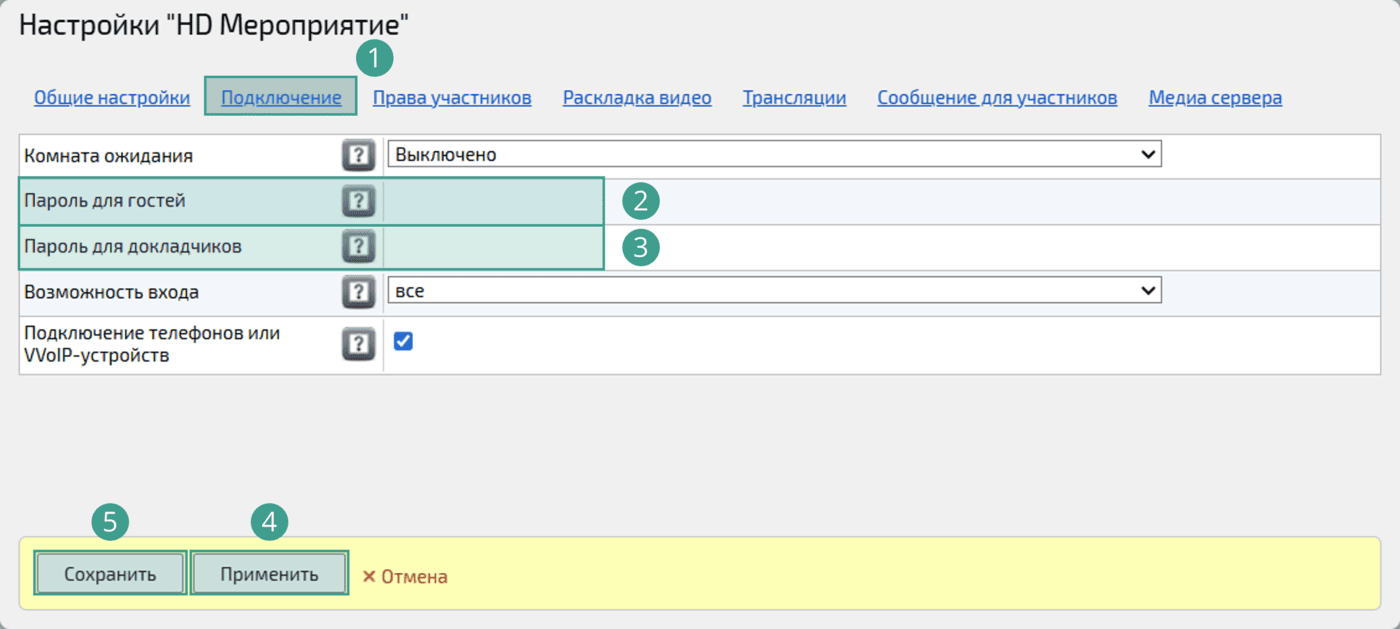The image size is (1400, 629).
Task: Select the Раскладка видео tab
Action: pos(636,97)
